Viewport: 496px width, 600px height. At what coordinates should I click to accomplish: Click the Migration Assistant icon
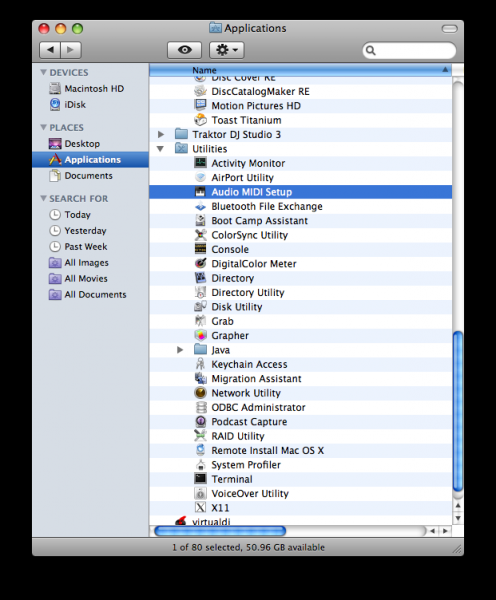[200, 378]
